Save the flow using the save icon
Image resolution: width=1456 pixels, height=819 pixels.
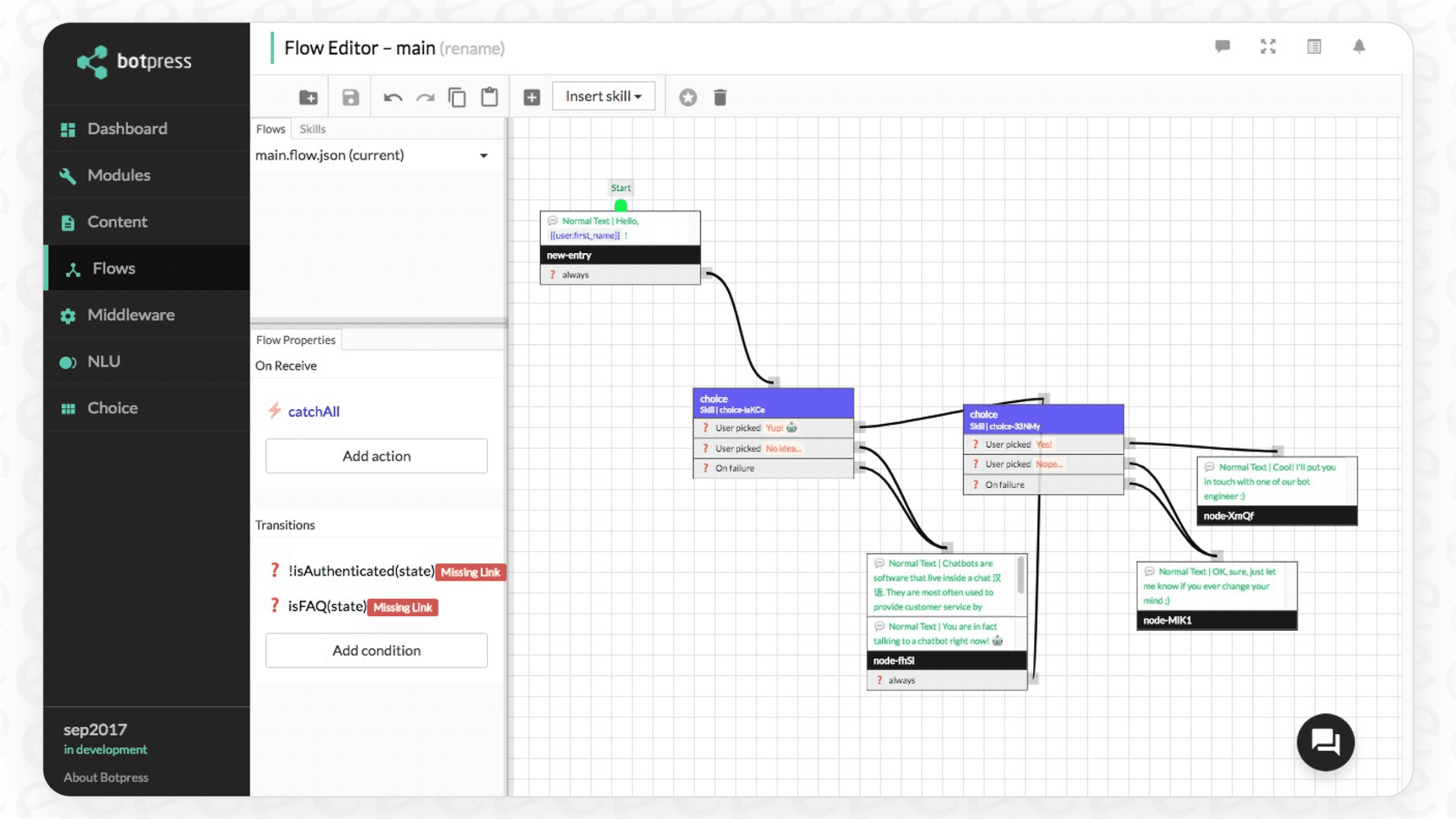(x=350, y=96)
